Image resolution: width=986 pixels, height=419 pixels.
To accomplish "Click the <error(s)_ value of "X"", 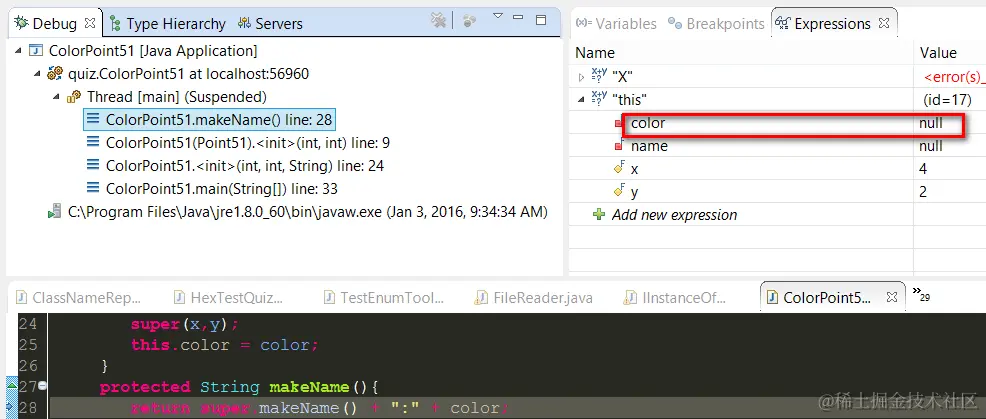I will coord(955,77).
